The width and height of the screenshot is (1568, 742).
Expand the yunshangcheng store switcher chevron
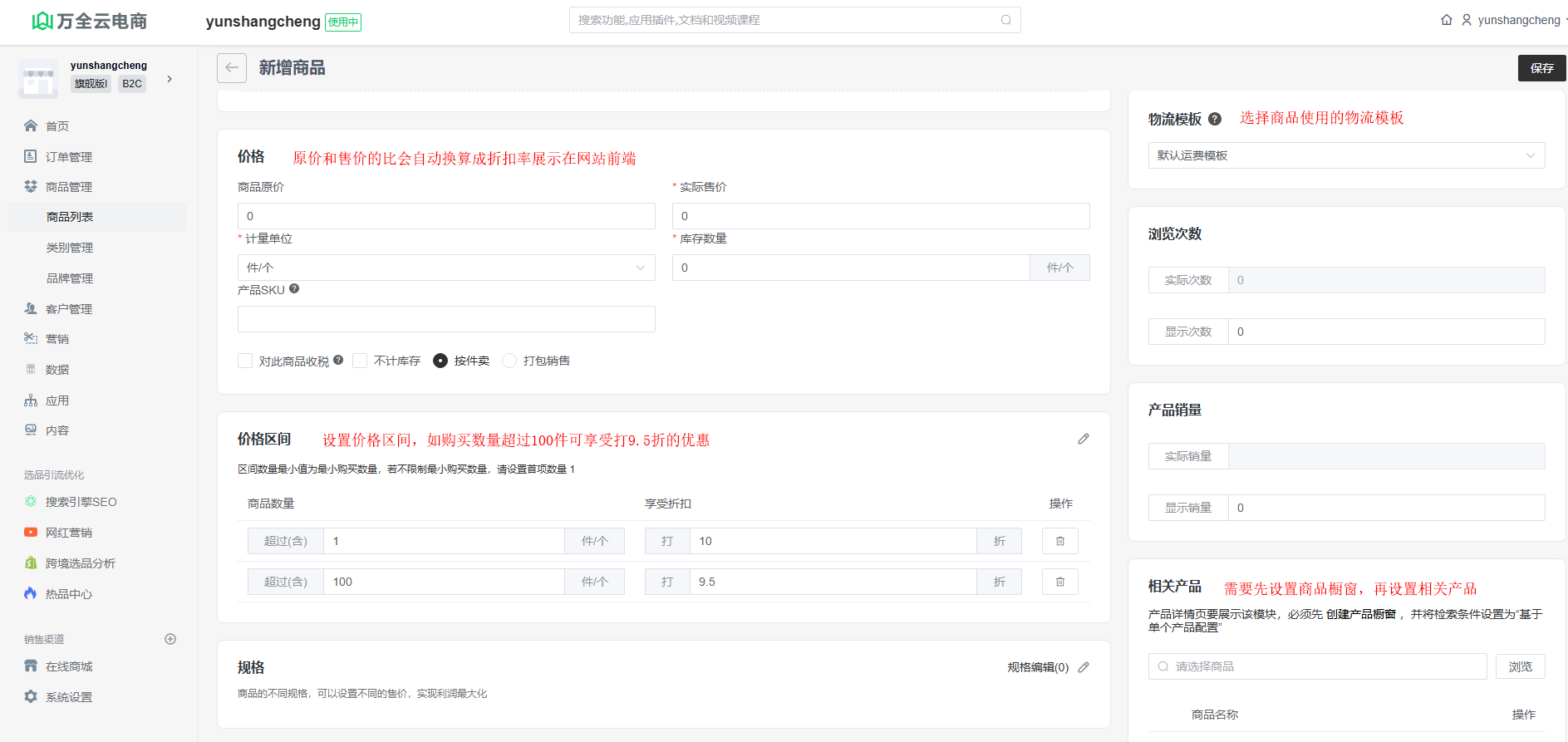pos(170,79)
